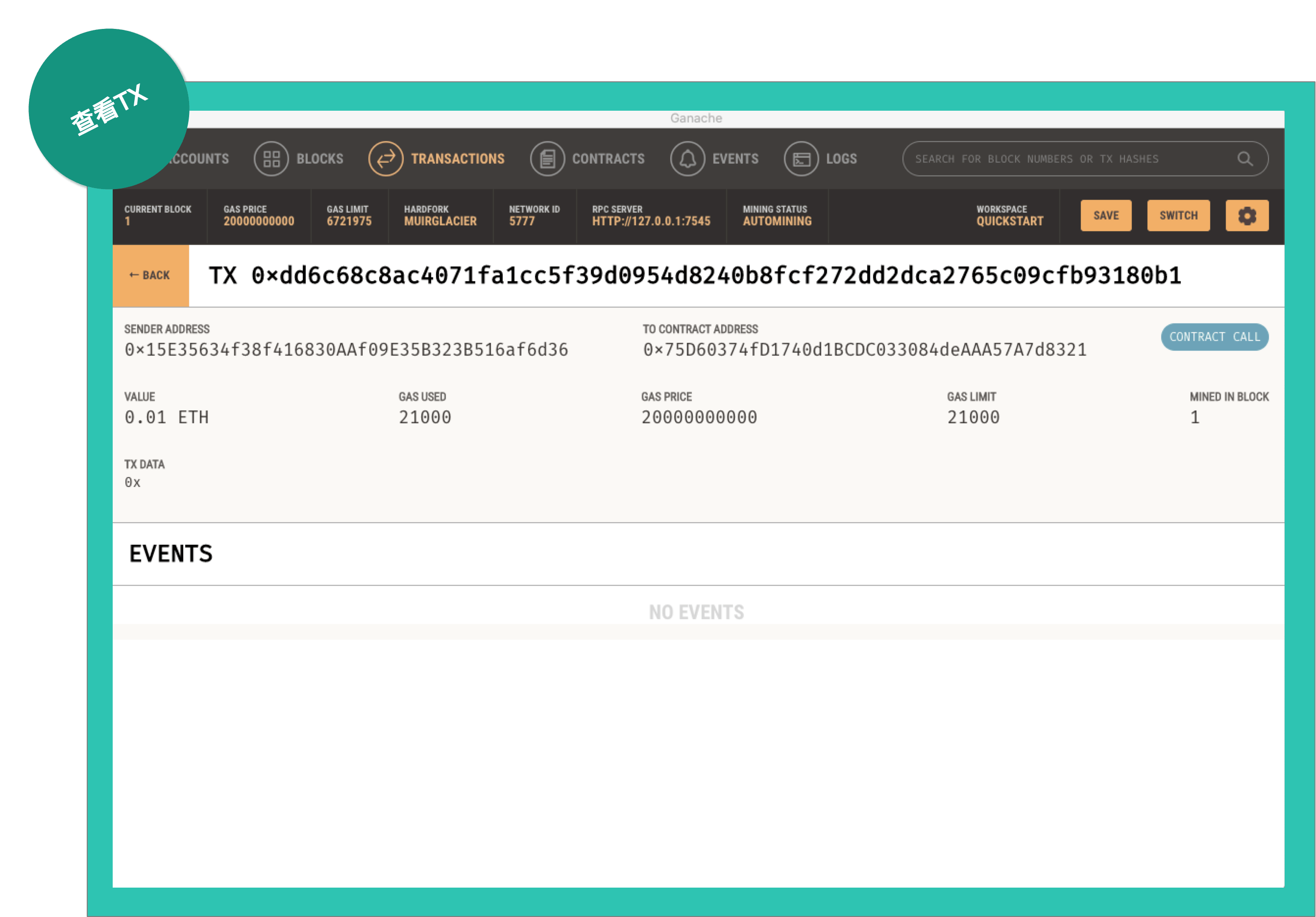Open the Blocks grid icon

tap(271, 159)
